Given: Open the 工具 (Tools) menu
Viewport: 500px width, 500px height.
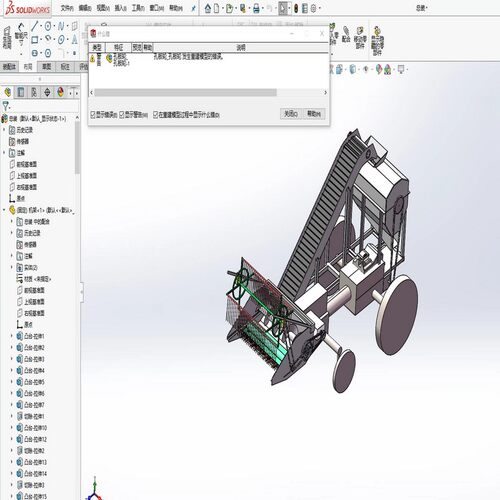Looking at the screenshot, I should coord(138,8).
